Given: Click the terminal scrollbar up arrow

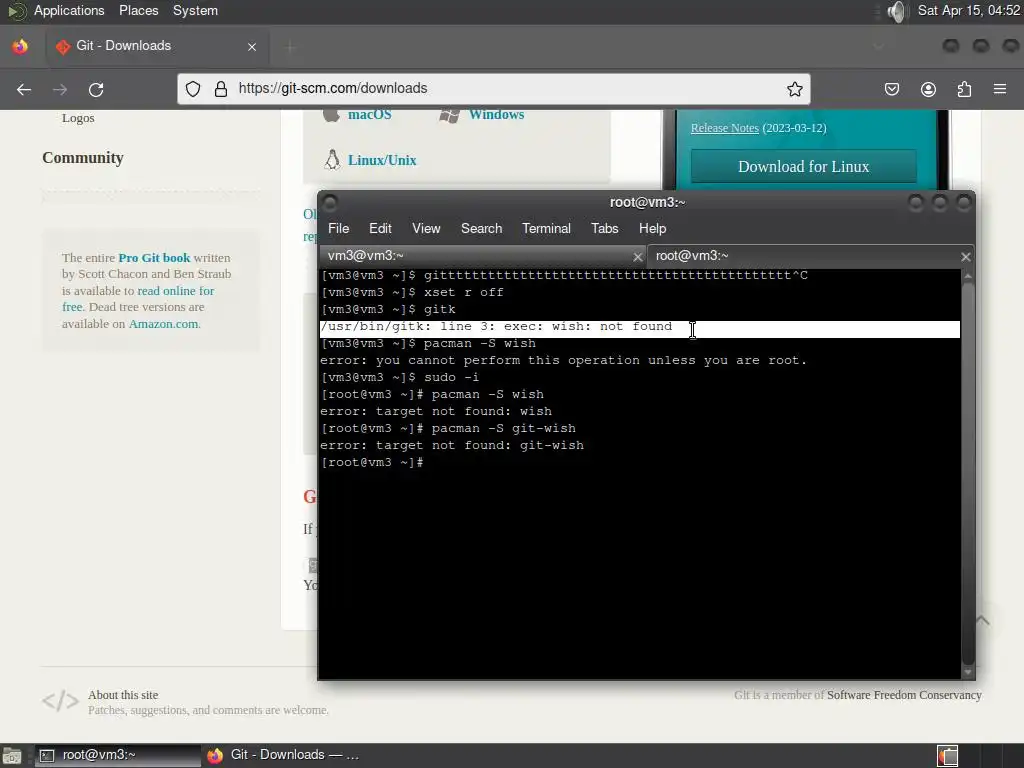Looking at the screenshot, I should click(x=968, y=276).
